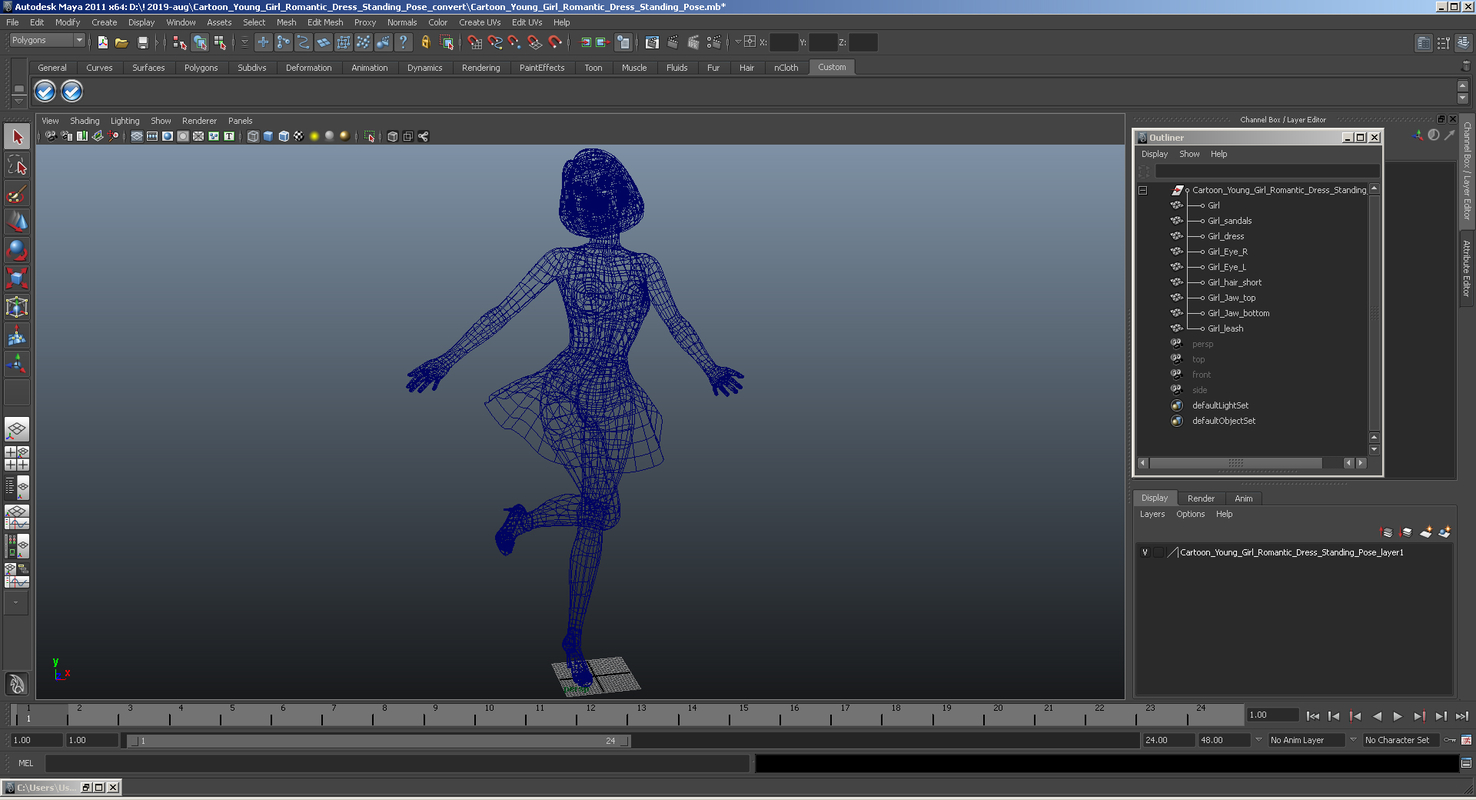The height and width of the screenshot is (800, 1476).
Task: Click frame 12 on the timeline slider
Action: click(591, 716)
